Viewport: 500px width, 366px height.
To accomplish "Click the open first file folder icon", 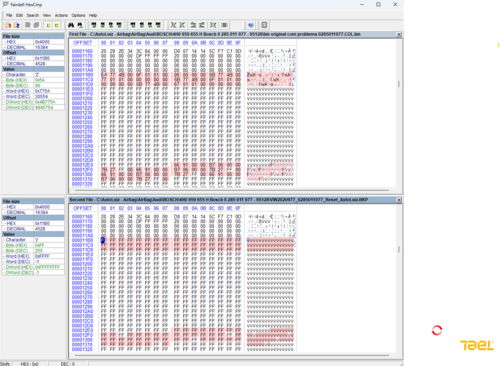I will (8, 25).
